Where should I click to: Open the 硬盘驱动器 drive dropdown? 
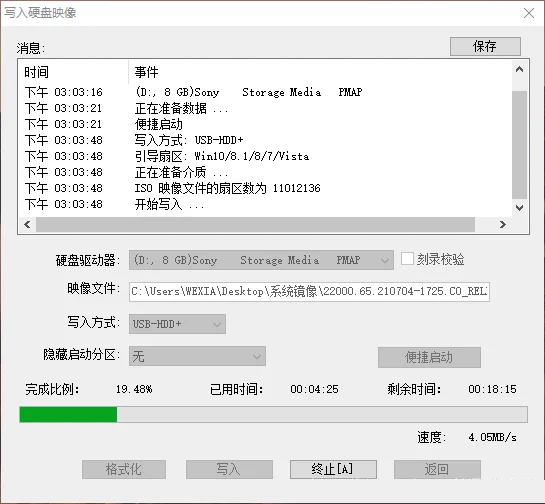[261, 260]
